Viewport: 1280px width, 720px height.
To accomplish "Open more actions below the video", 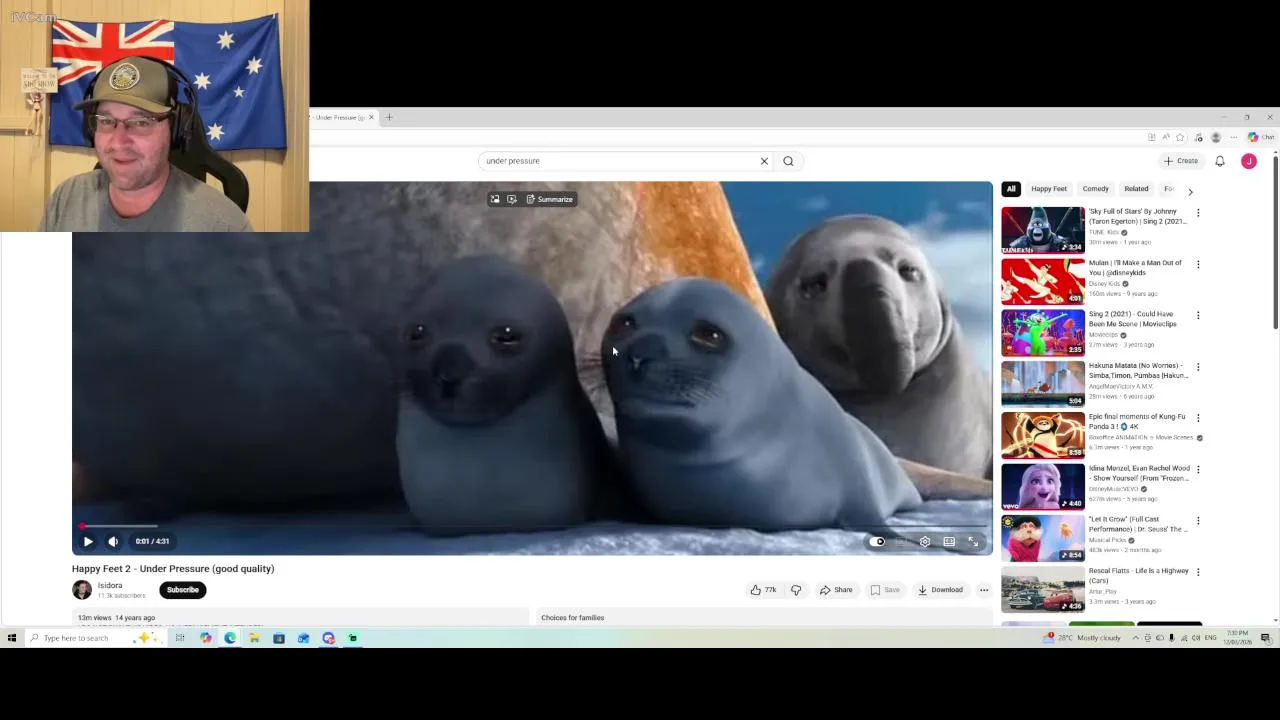I will pyautogui.click(x=984, y=590).
